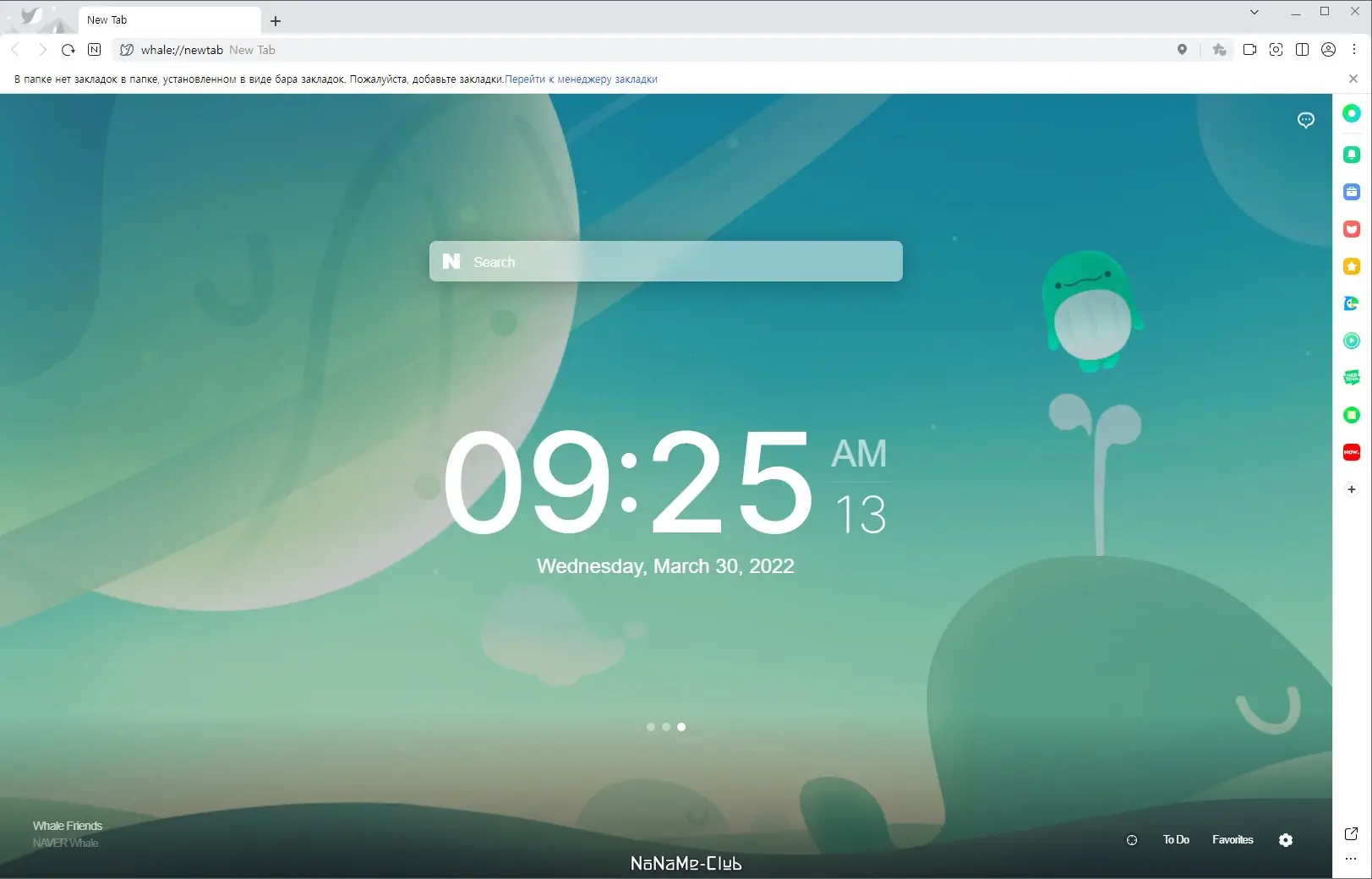Open sidebar in new window icon
1372x879 pixels.
point(1351,834)
